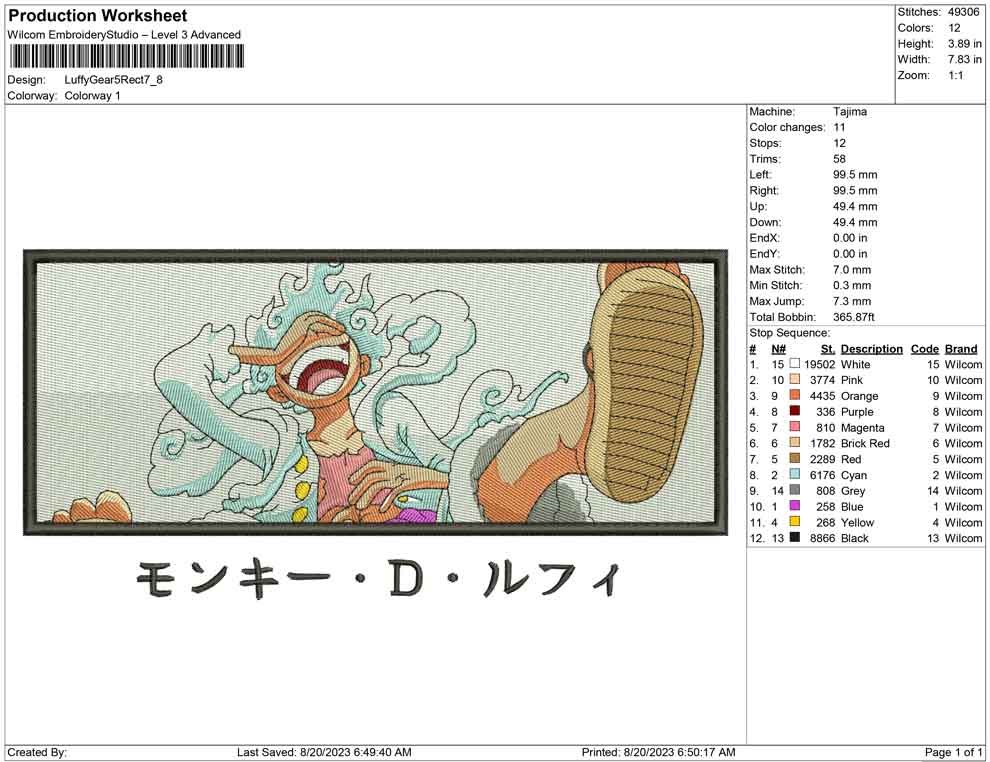This screenshot has height=762, width=990.
Task: Click stitches count '49306'
Action: [x=963, y=12]
